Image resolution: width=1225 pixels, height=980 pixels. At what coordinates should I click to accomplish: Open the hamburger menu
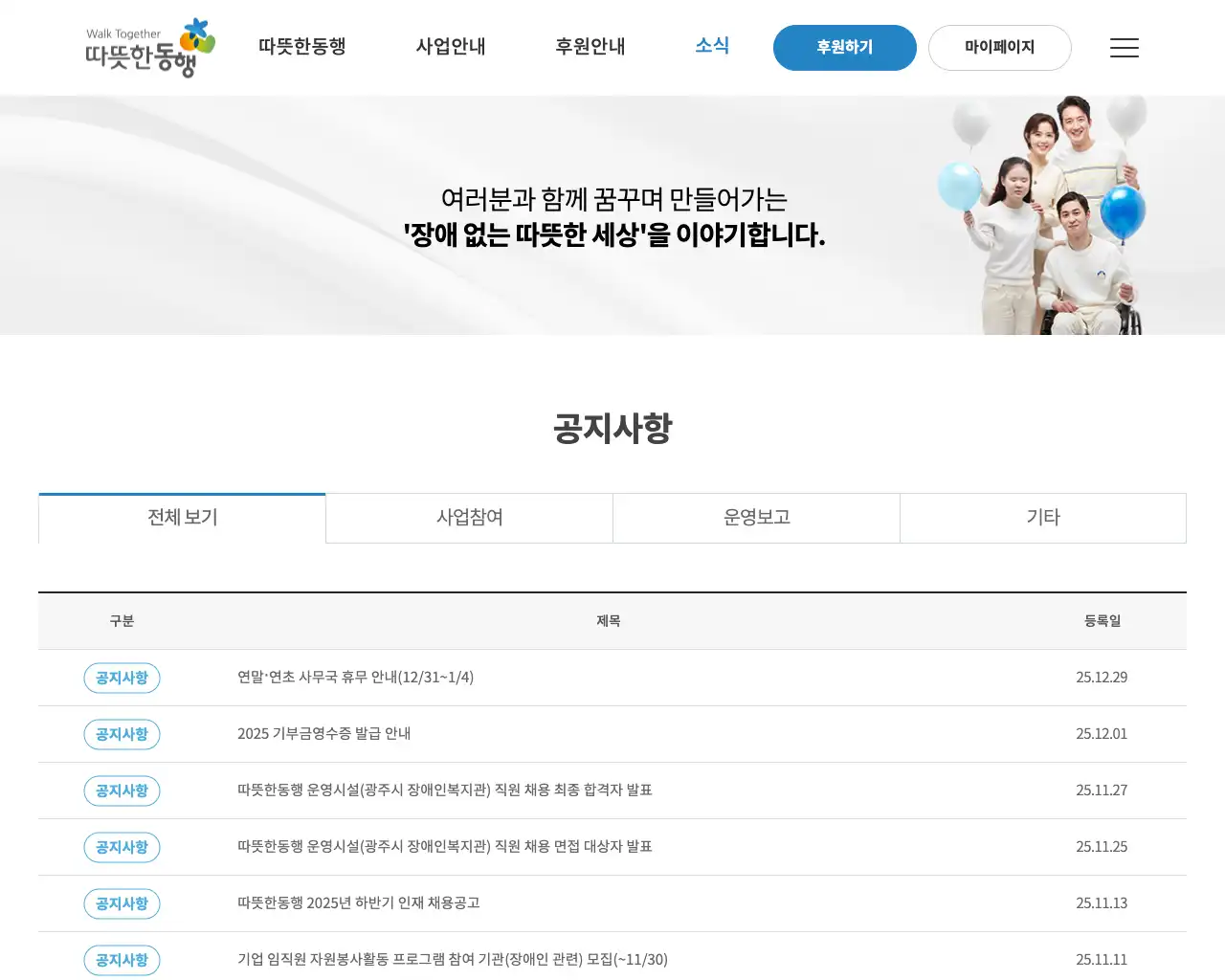[1124, 48]
